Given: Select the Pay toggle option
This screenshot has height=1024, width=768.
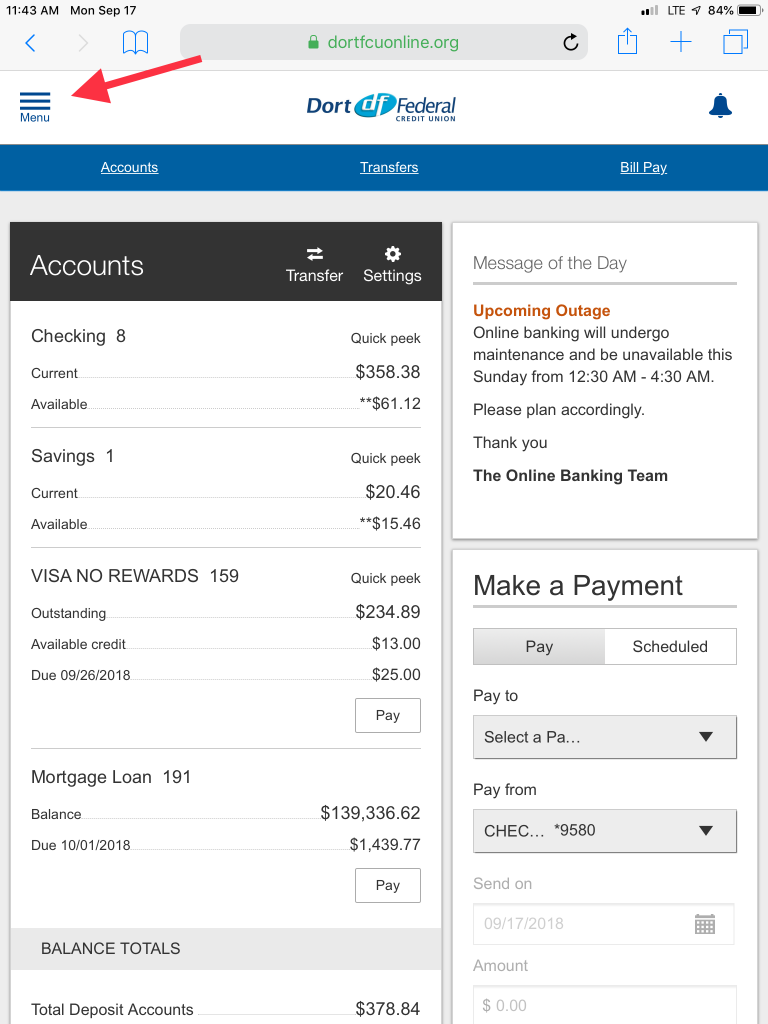Looking at the screenshot, I should tap(539, 647).
